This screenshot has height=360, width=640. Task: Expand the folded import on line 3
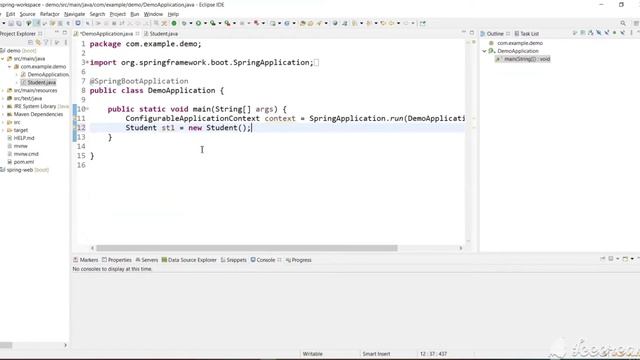tap(87, 62)
